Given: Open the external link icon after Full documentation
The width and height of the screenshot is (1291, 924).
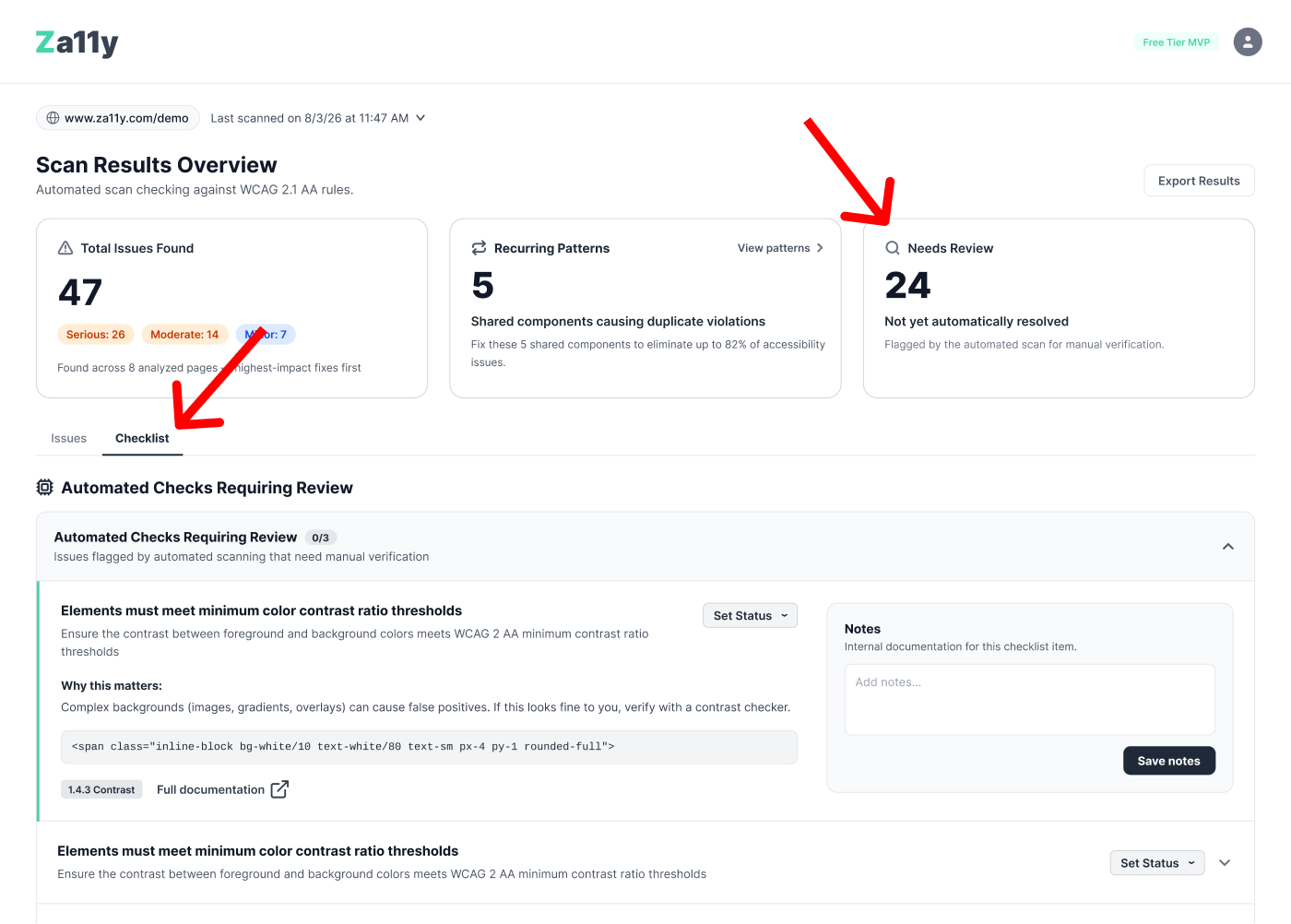Looking at the screenshot, I should pos(279,789).
